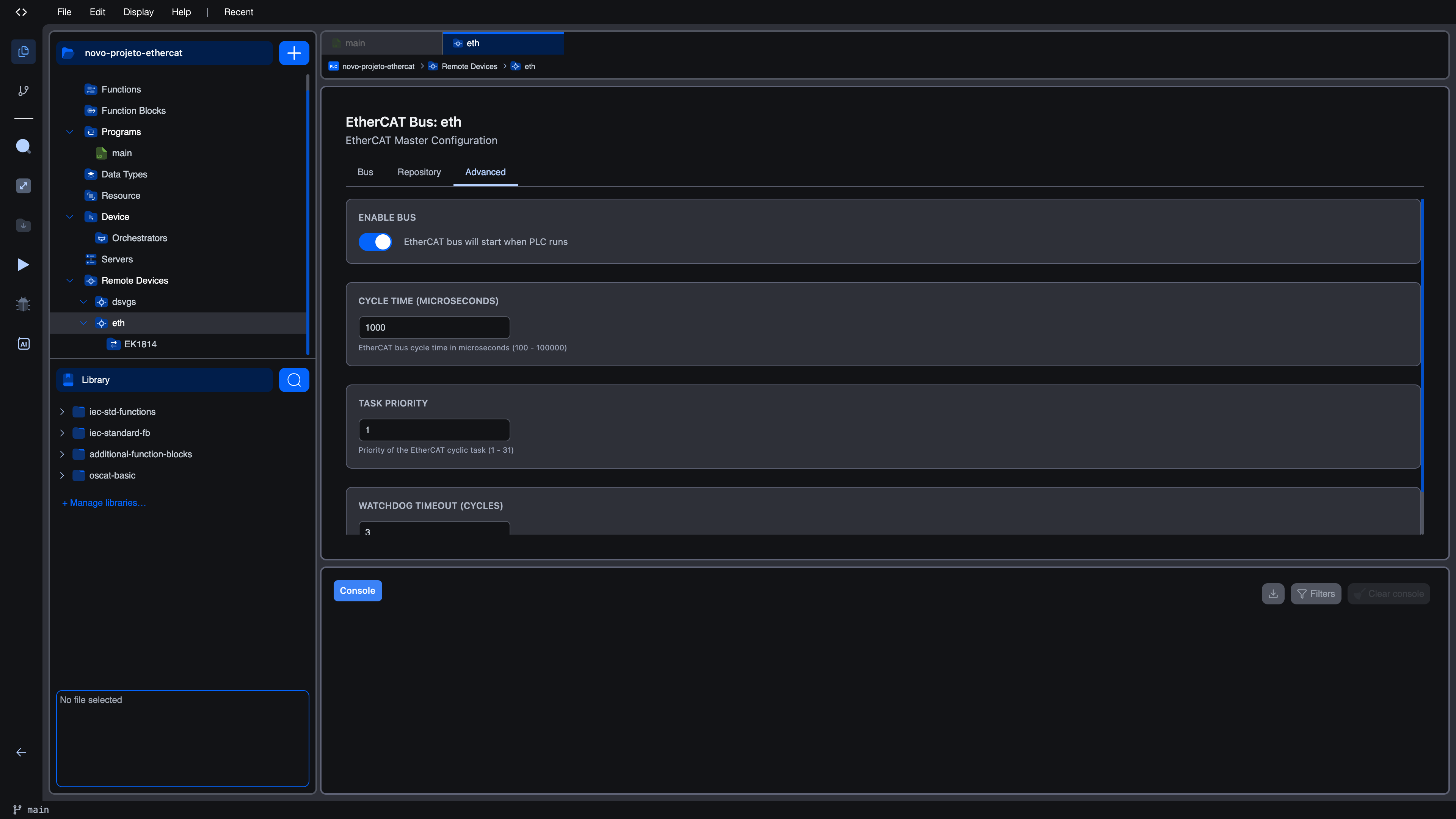Image resolution: width=1456 pixels, height=819 pixels.
Task: Click the Servers icon in the tree
Action: coord(91,259)
